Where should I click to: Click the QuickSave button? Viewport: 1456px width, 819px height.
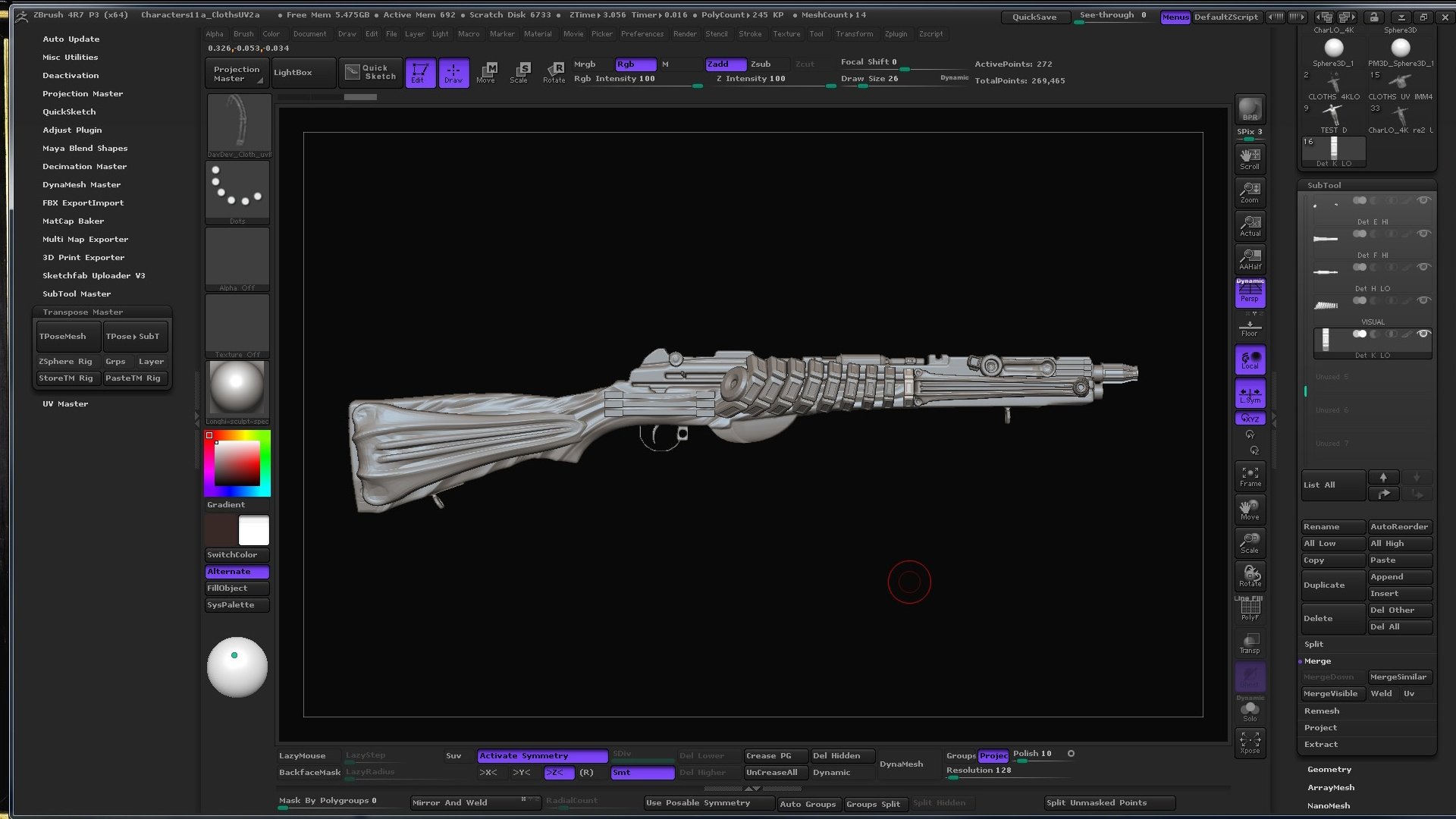1034,17
